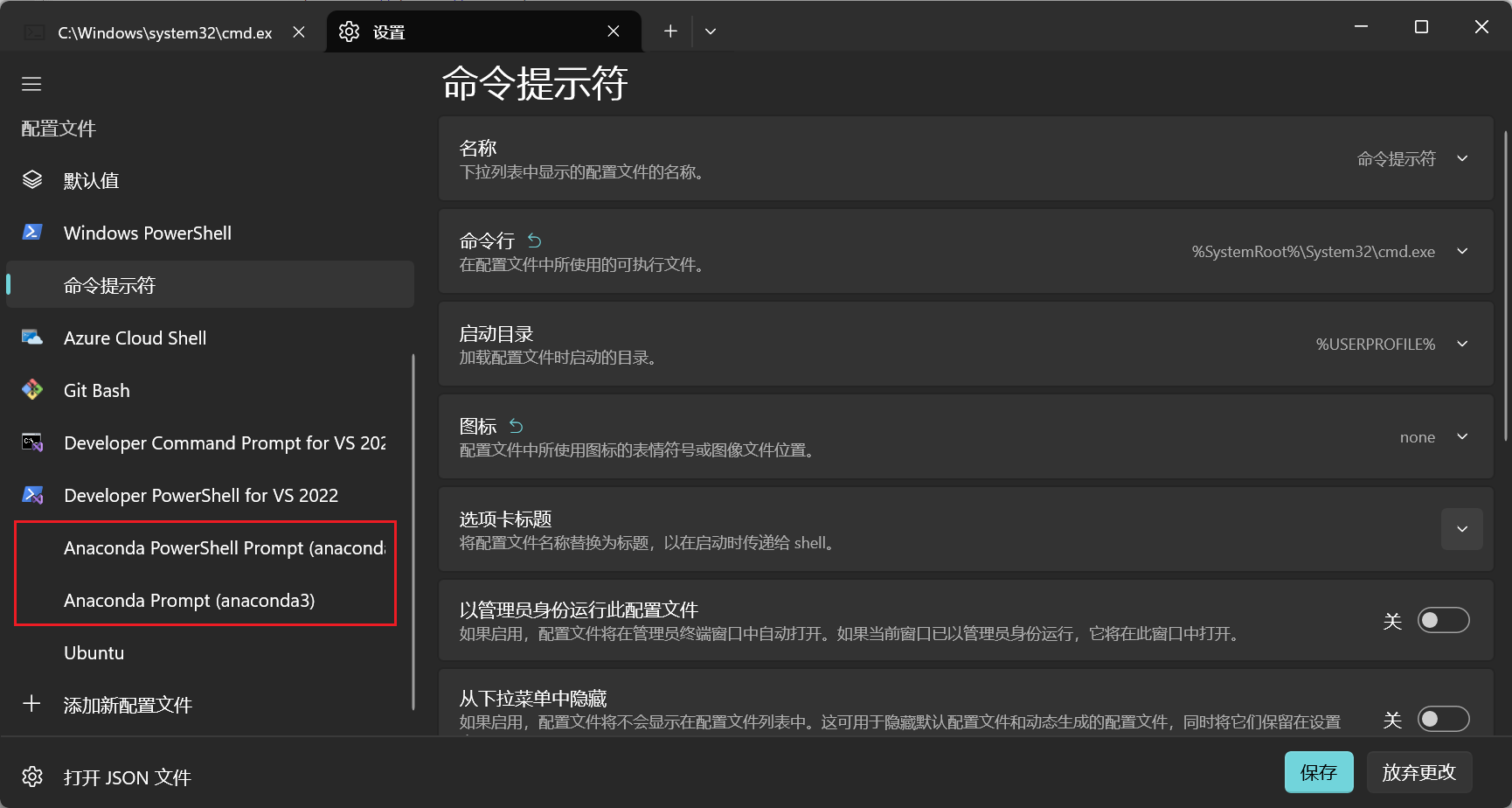The height and width of the screenshot is (808, 1512).
Task: Open the new-tab profile dropdown arrow
Action: (x=711, y=31)
